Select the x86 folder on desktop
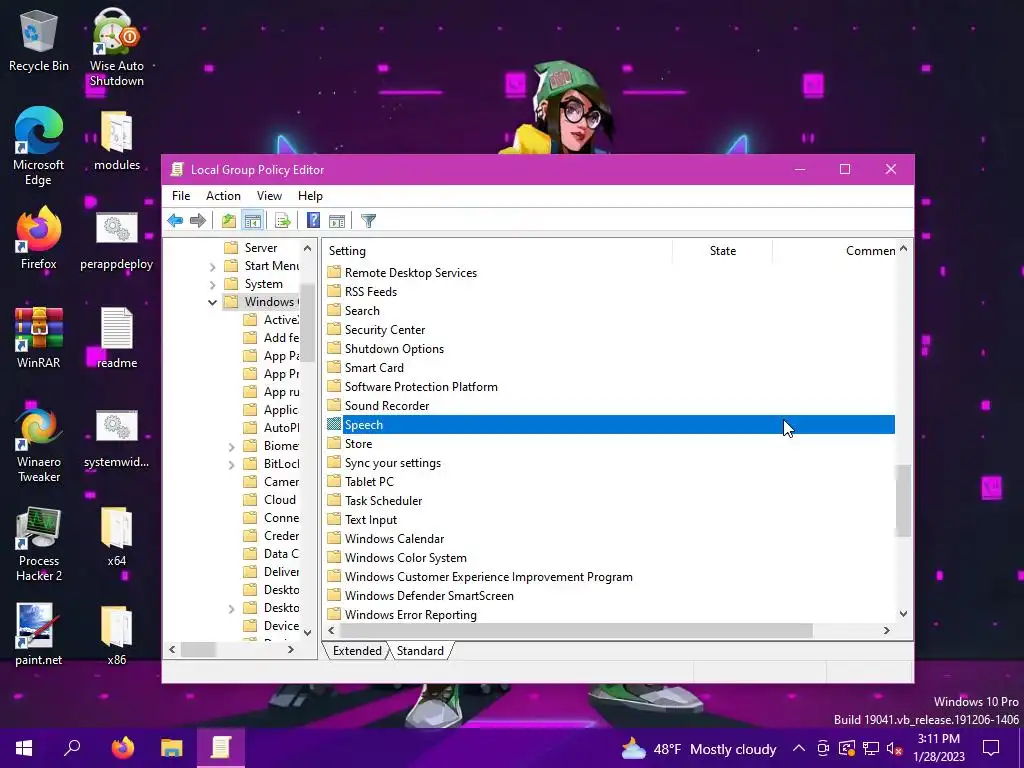Image resolution: width=1024 pixels, height=768 pixels. point(117,635)
